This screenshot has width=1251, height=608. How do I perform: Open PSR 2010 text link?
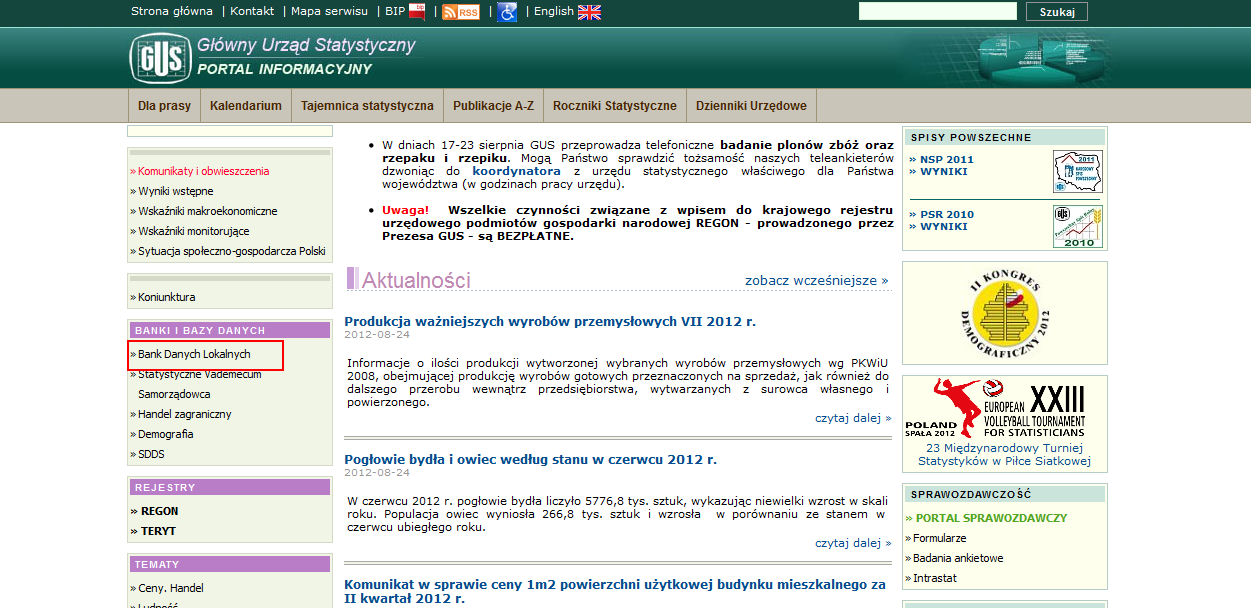[947, 214]
